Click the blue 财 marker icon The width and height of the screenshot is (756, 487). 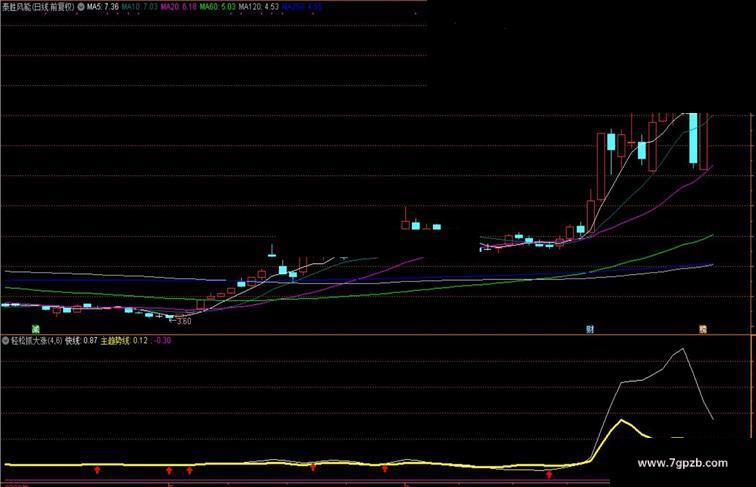click(590, 329)
